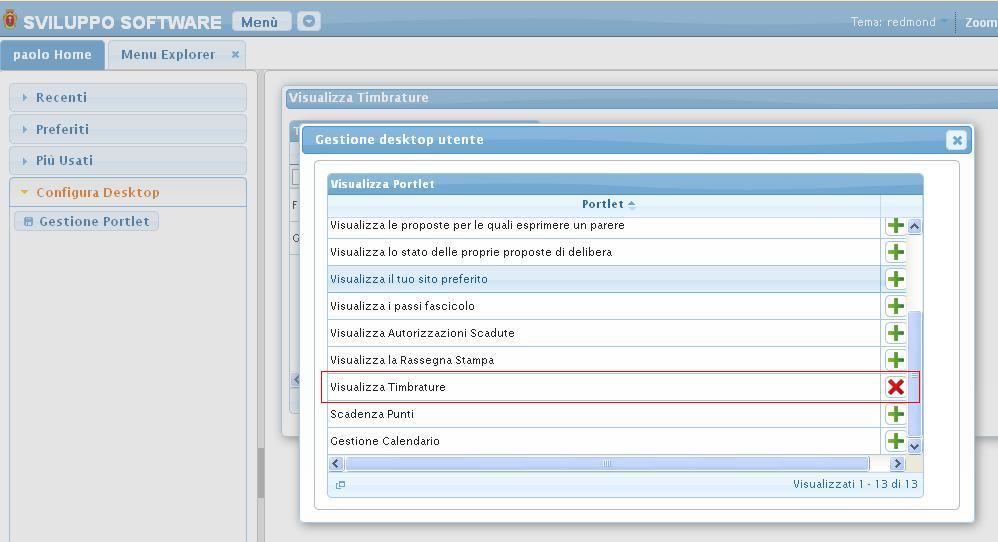Click the Gestione Portlet button
This screenshot has height=542, width=998.
click(x=87, y=221)
